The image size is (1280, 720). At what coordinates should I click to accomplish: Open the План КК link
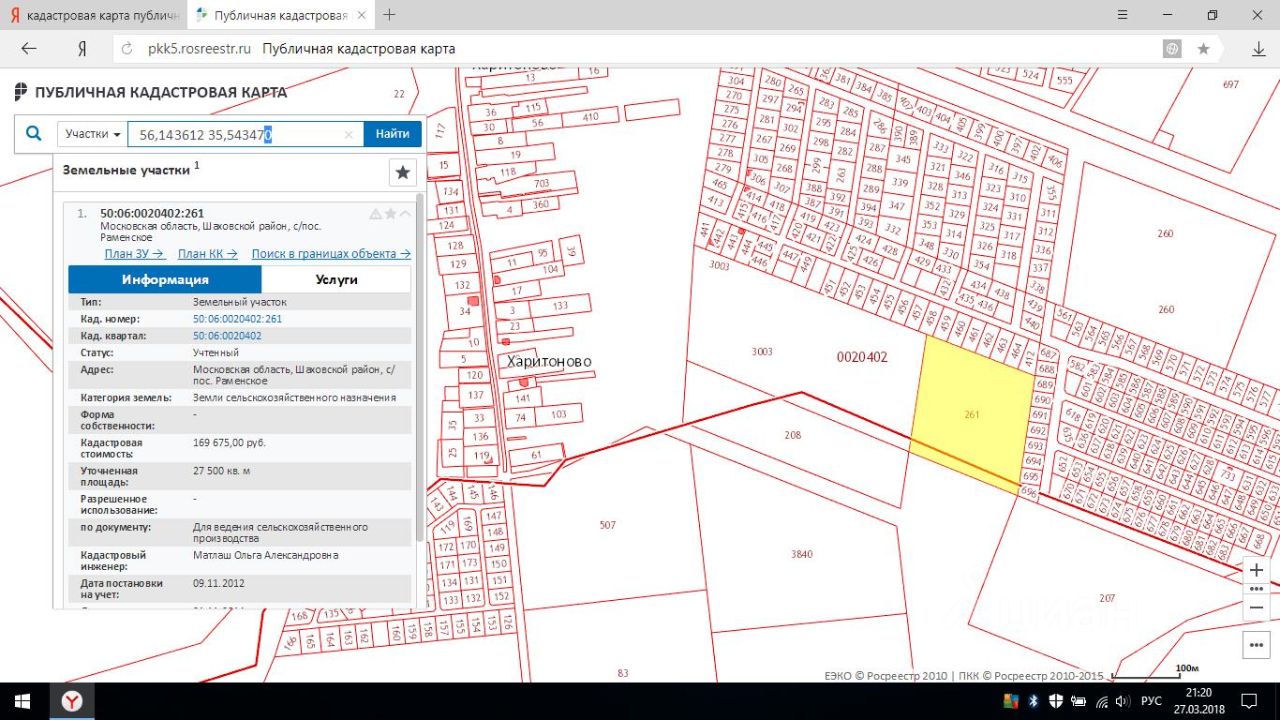[207, 254]
